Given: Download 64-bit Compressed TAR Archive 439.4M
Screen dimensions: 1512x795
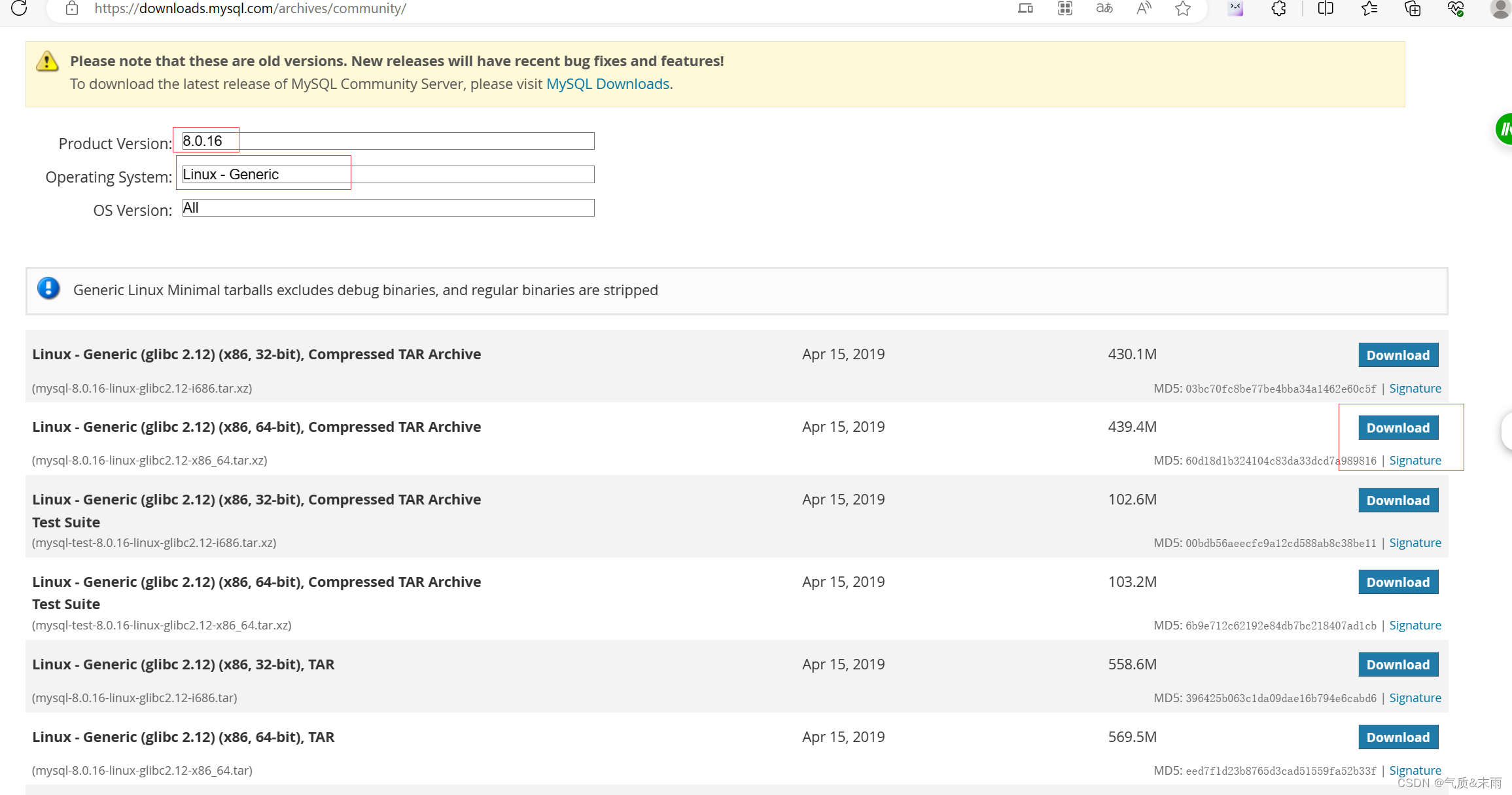Looking at the screenshot, I should point(1398,428).
